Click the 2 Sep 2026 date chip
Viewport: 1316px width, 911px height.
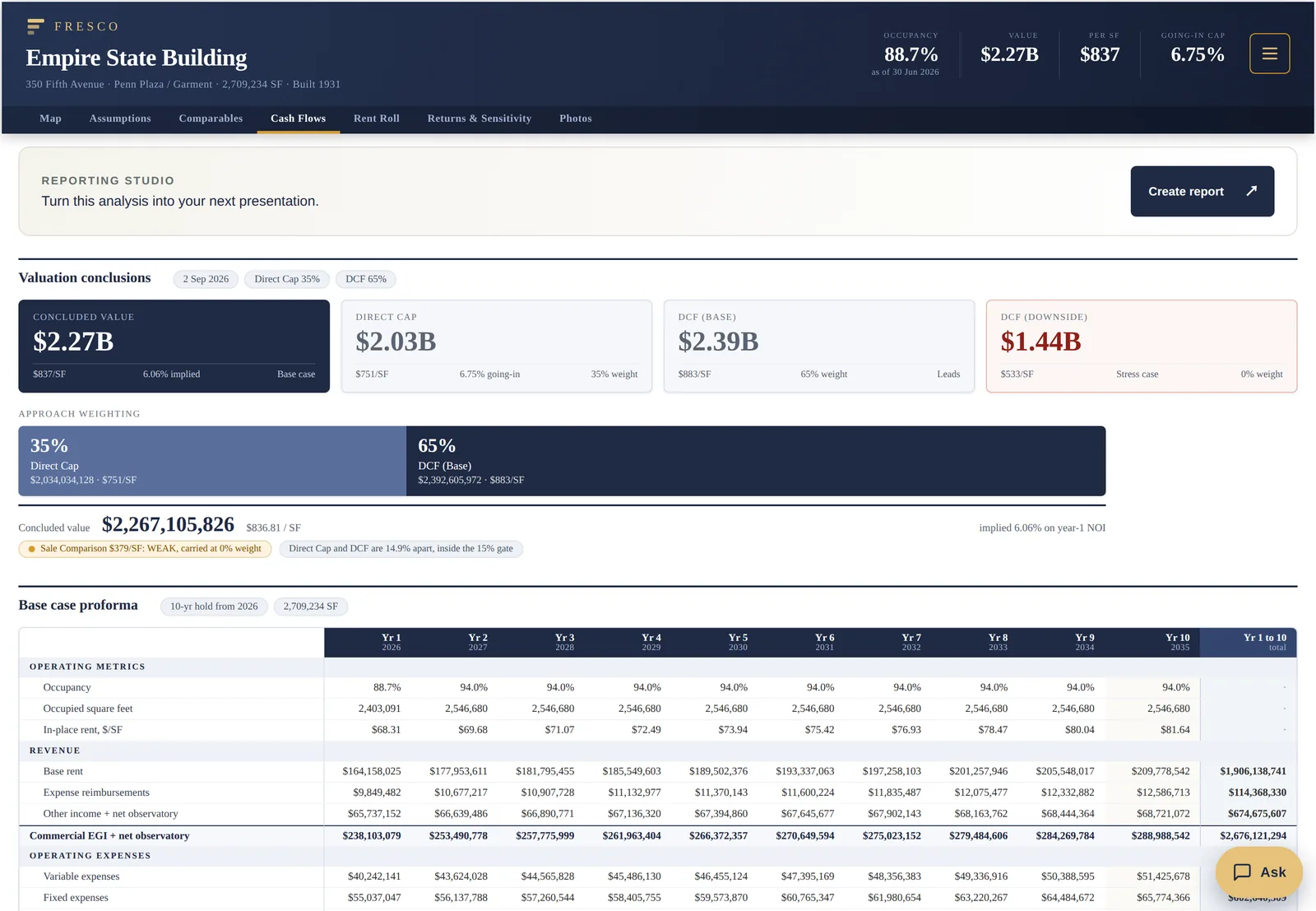(206, 279)
